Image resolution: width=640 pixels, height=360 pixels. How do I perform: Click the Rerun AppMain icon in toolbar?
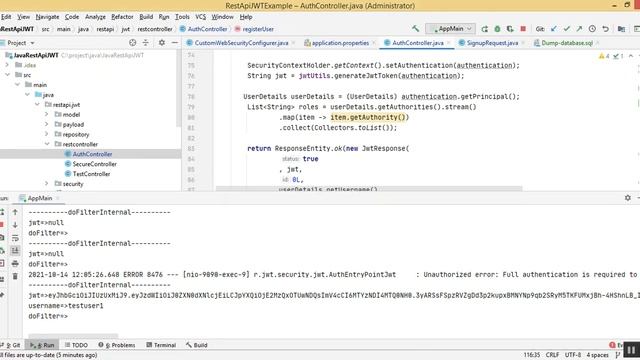pyautogui.click(x=484, y=29)
